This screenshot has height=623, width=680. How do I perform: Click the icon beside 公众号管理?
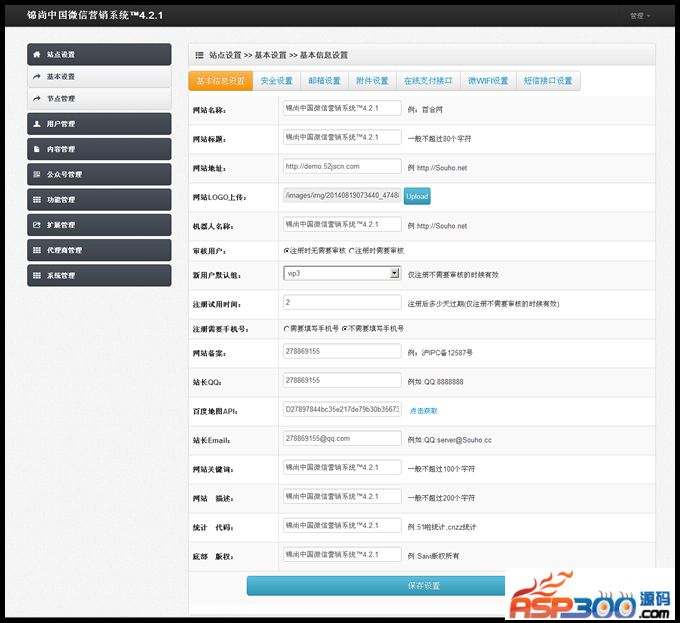37,174
